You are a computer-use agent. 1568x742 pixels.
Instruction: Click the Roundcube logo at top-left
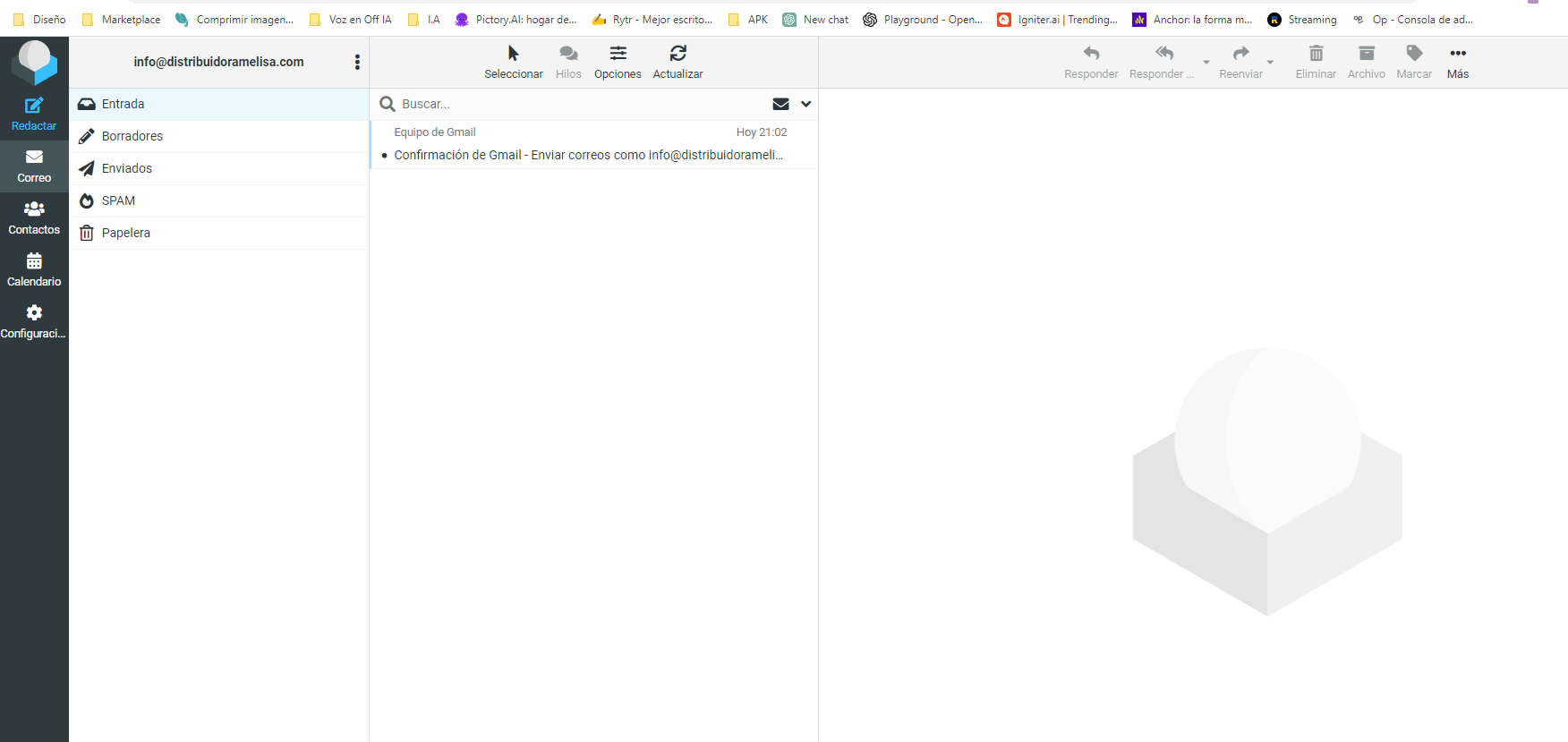coord(34,62)
